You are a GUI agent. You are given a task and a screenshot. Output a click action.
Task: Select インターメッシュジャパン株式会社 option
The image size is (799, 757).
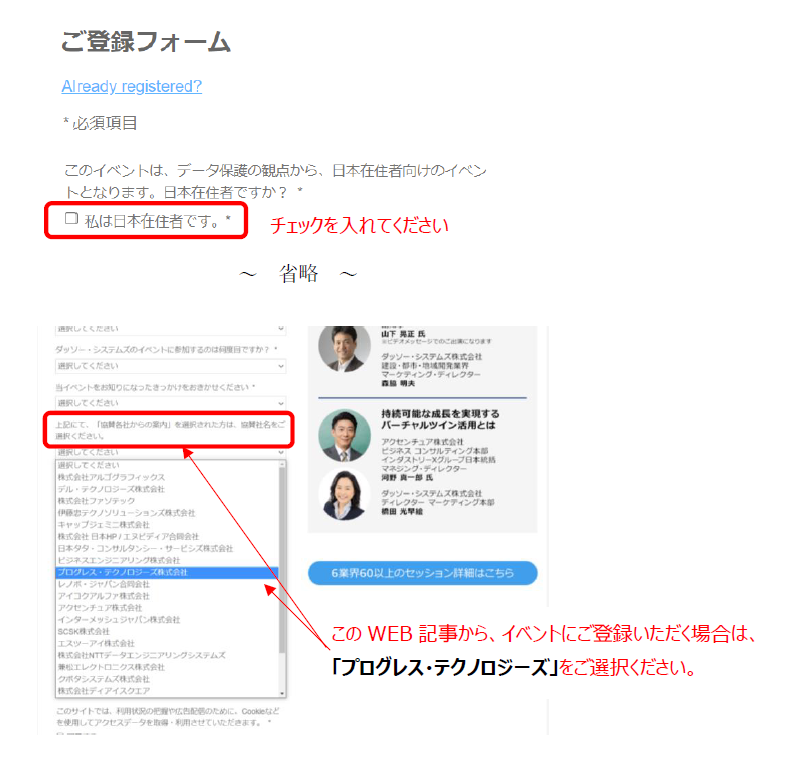point(167,619)
